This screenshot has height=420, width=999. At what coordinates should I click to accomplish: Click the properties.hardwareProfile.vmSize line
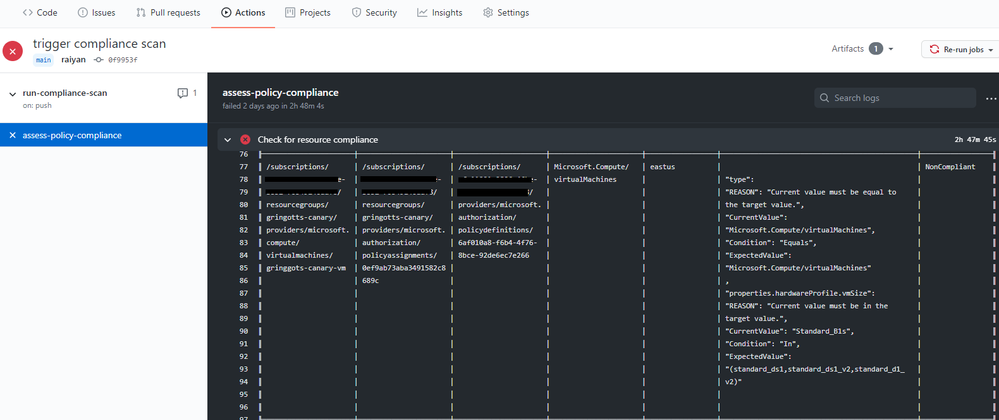[801, 293]
